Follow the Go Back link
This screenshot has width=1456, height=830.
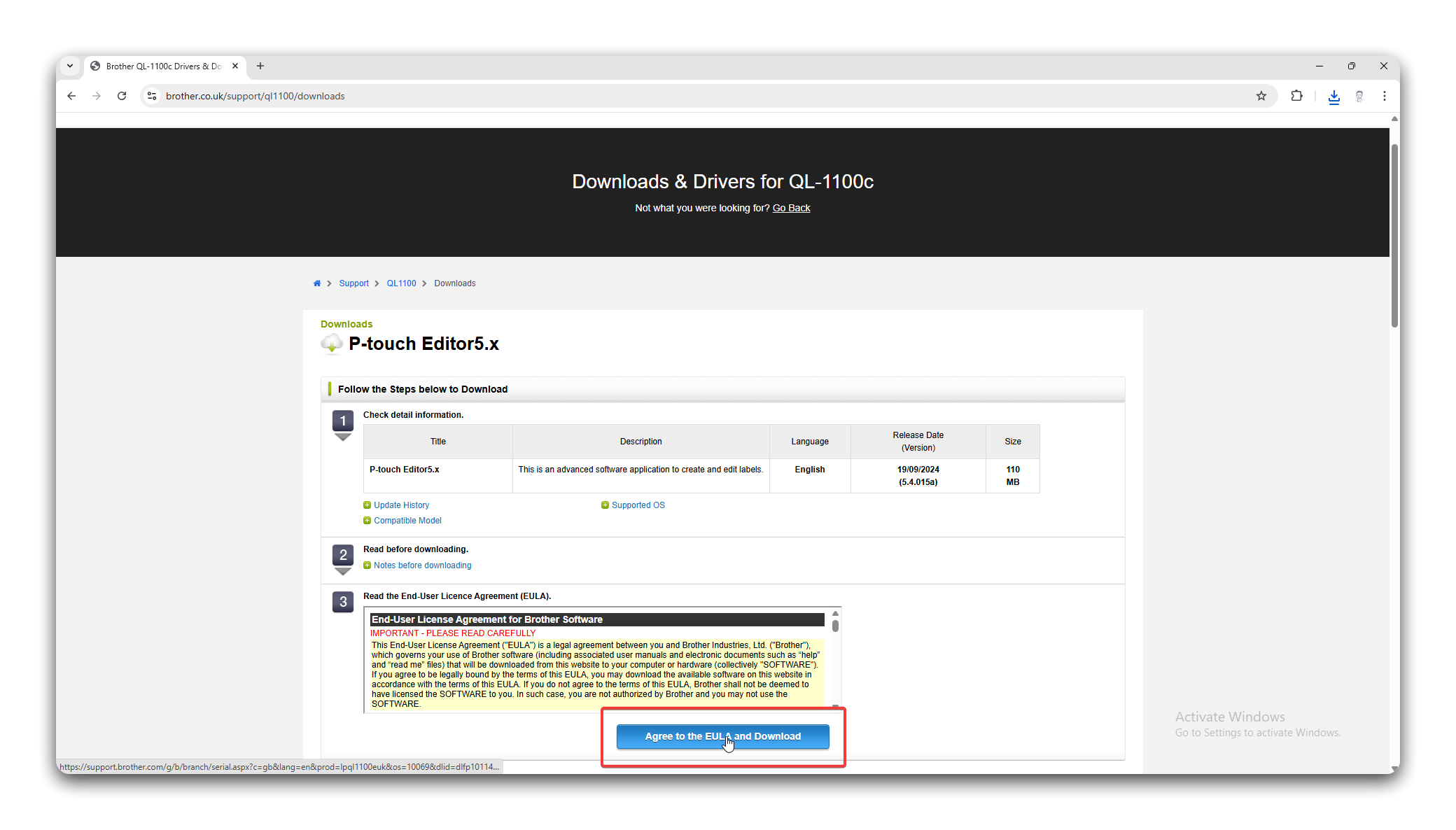(791, 208)
